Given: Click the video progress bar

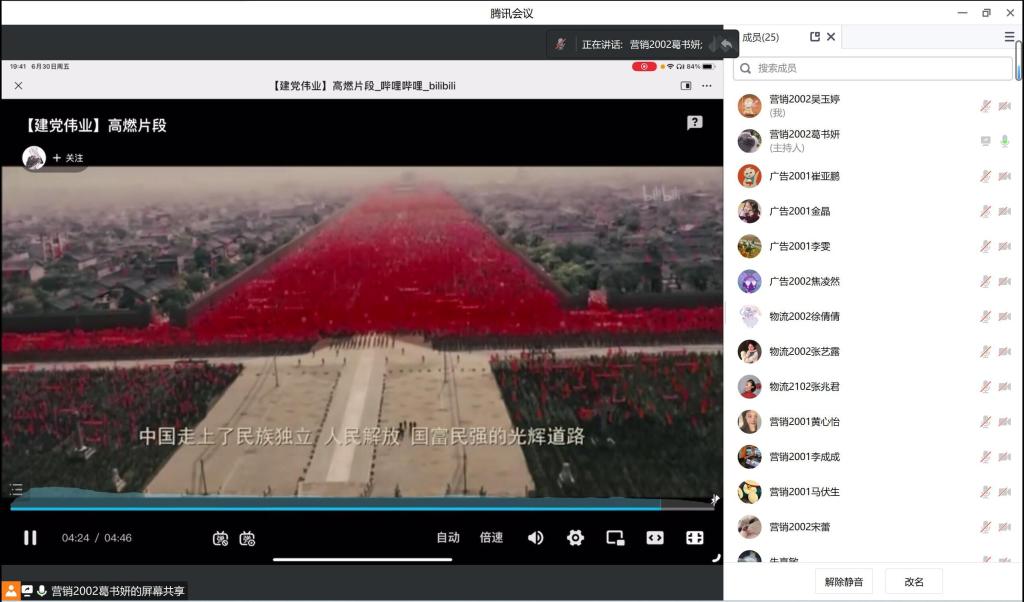Looking at the screenshot, I should 360,504.
